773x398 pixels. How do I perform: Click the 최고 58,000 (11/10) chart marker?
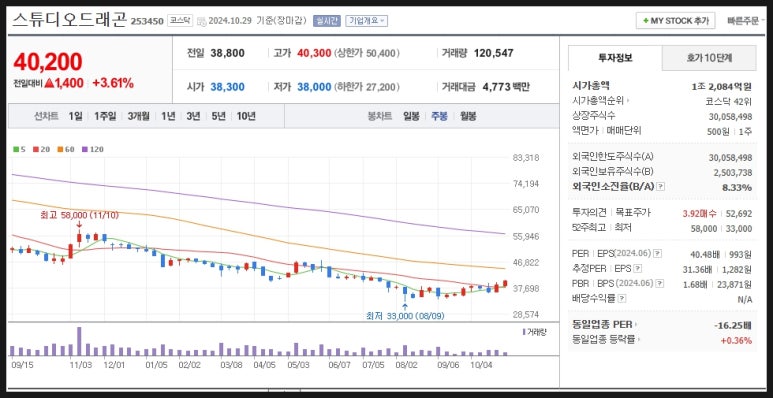[x=79, y=215]
